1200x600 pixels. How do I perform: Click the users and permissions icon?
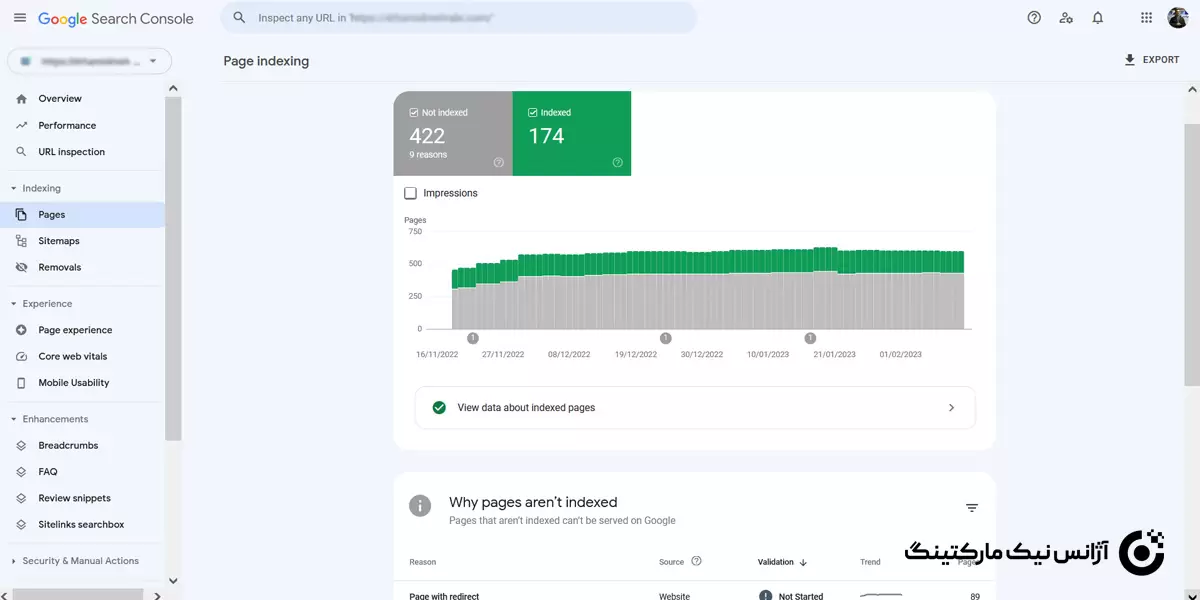[1066, 18]
